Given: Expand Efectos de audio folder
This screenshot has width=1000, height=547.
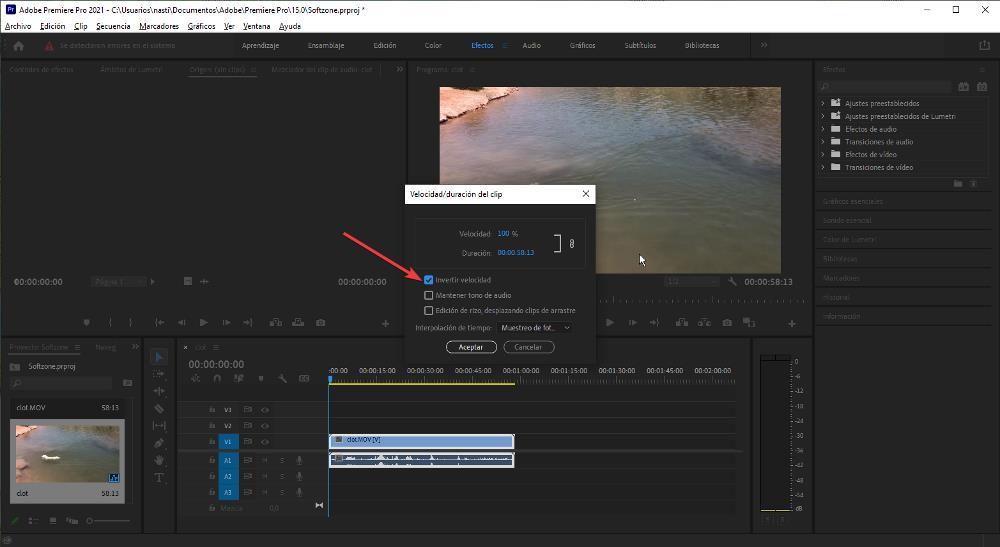Looking at the screenshot, I should [823, 129].
